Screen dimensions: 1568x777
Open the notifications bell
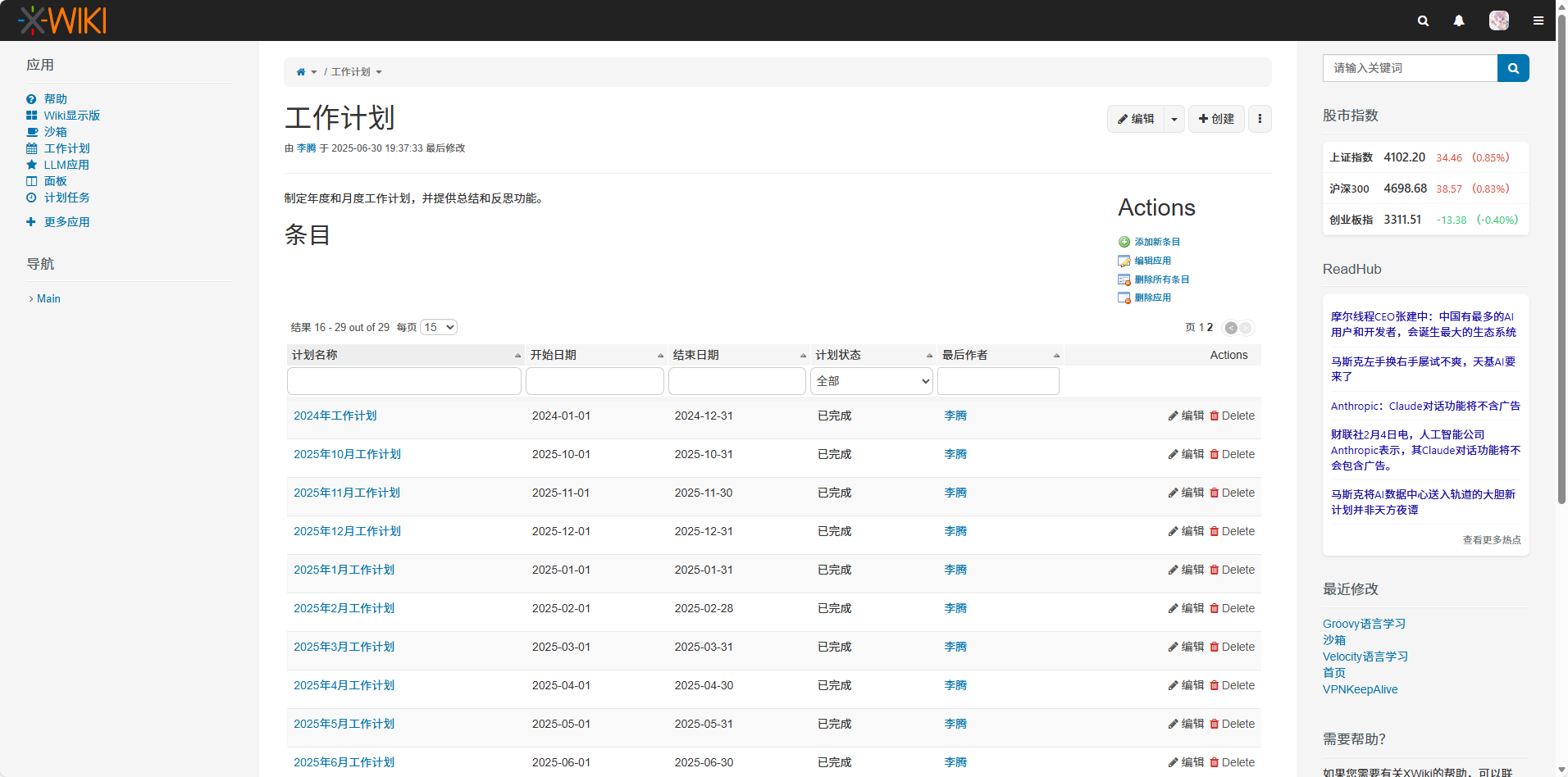[1459, 20]
